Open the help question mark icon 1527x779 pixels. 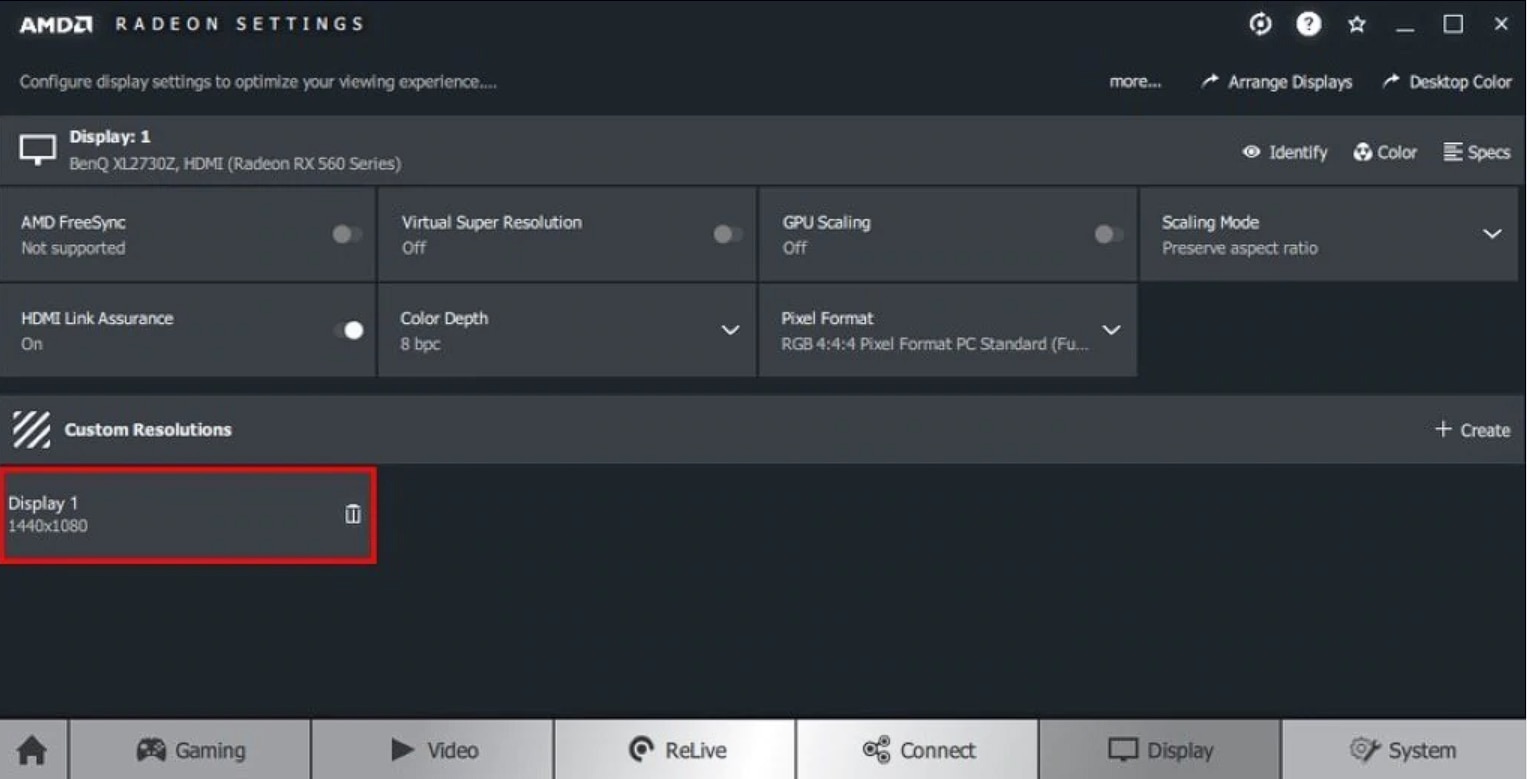click(x=1308, y=24)
